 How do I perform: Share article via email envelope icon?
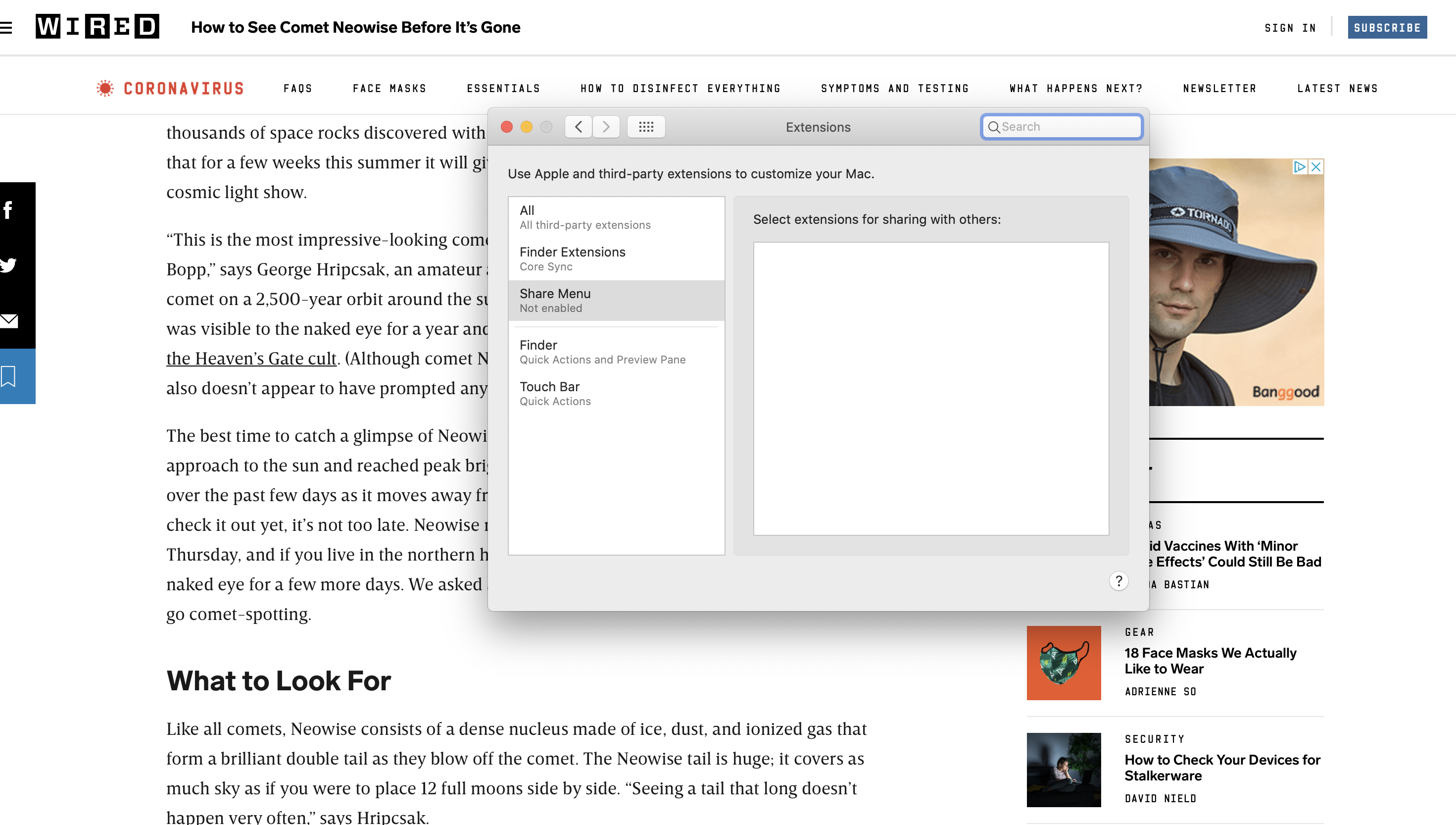pos(9,321)
